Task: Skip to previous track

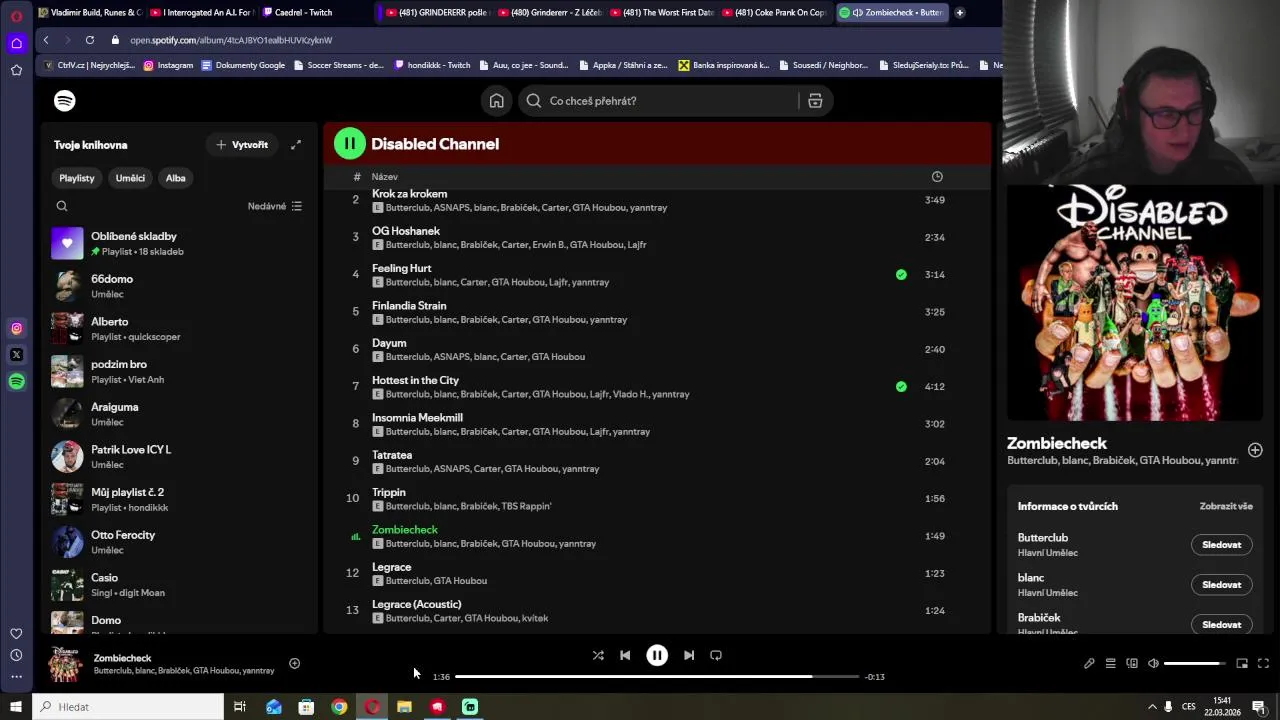Action: point(625,655)
